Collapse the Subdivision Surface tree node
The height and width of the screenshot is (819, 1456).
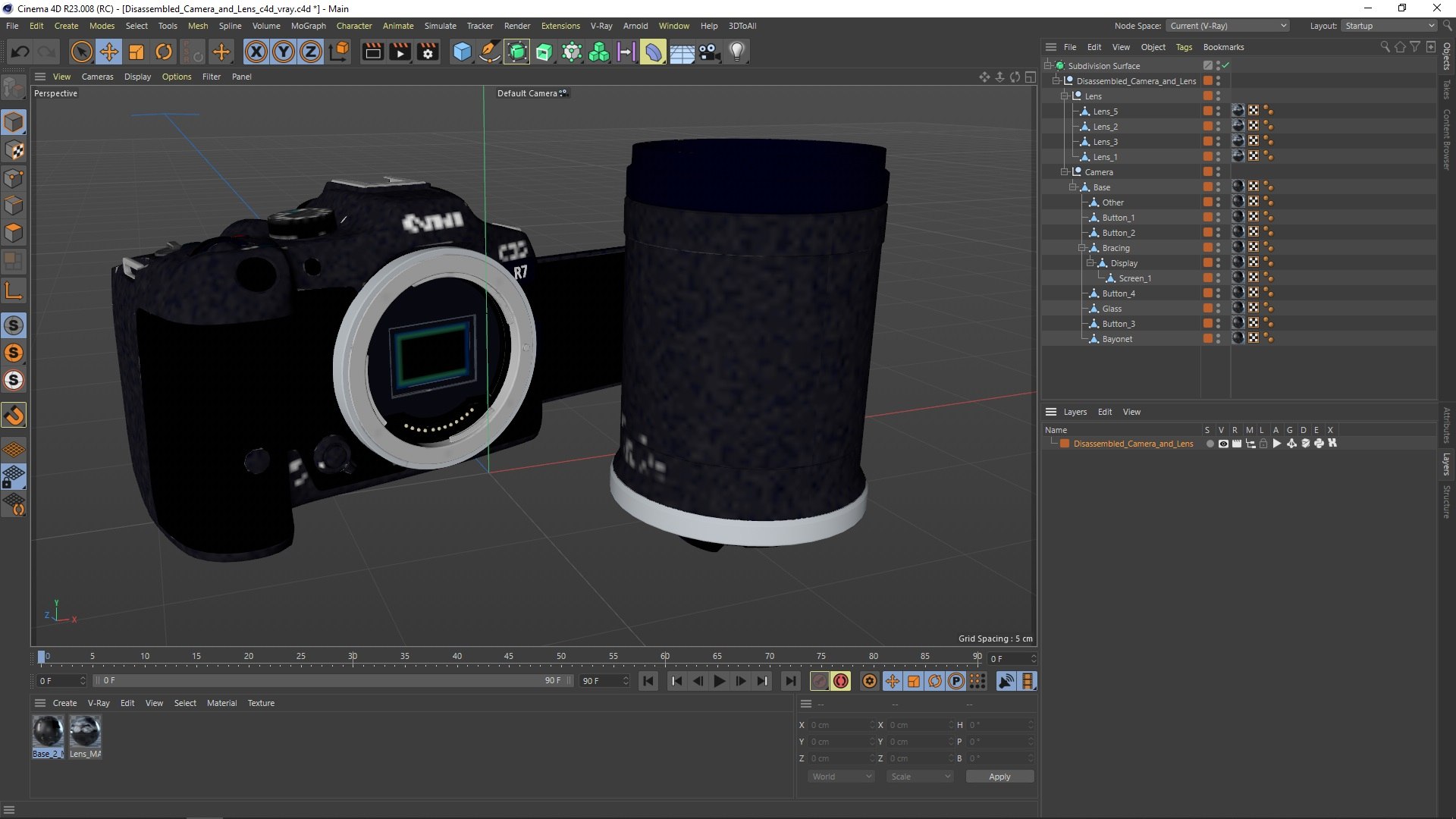pos(1048,66)
